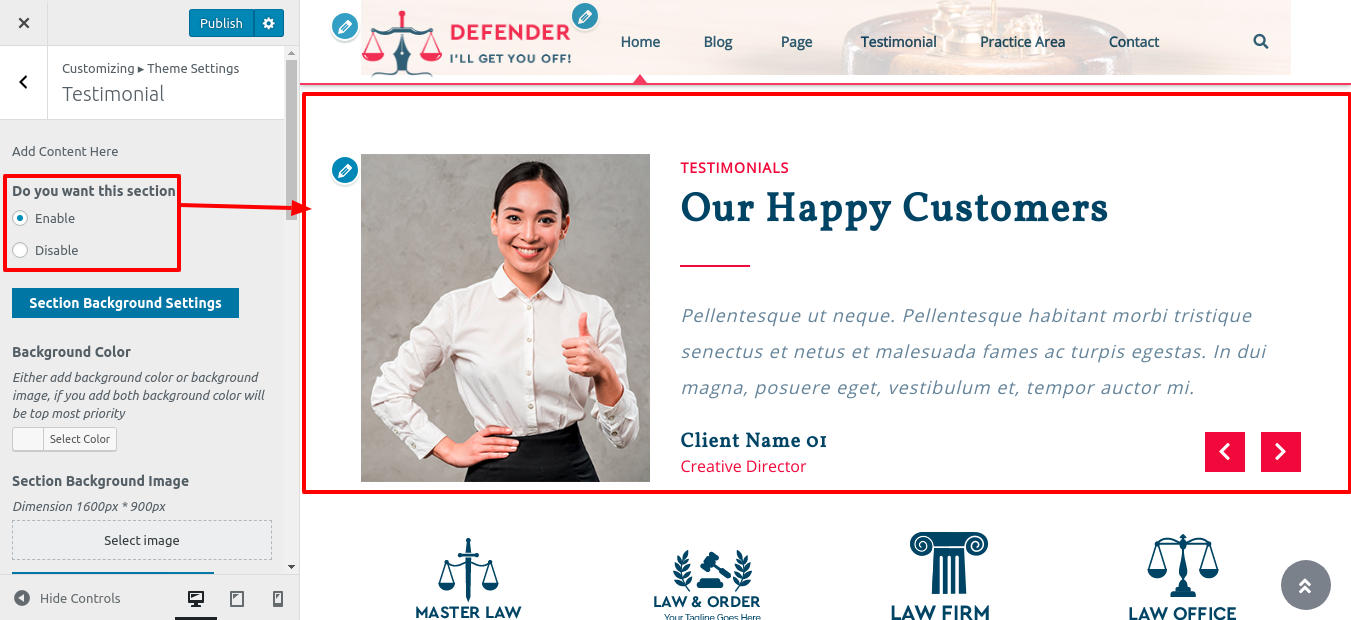The width and height of the screenshot is (1351, 620).
Task: Click the edit pencil icon beside the logo
Action: (345, 26)
